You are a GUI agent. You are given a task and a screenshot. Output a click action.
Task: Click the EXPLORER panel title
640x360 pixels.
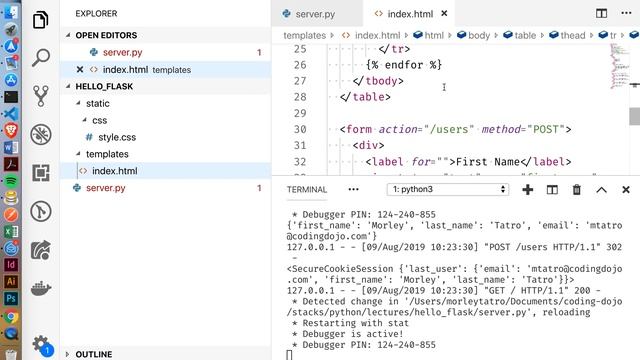96,13
